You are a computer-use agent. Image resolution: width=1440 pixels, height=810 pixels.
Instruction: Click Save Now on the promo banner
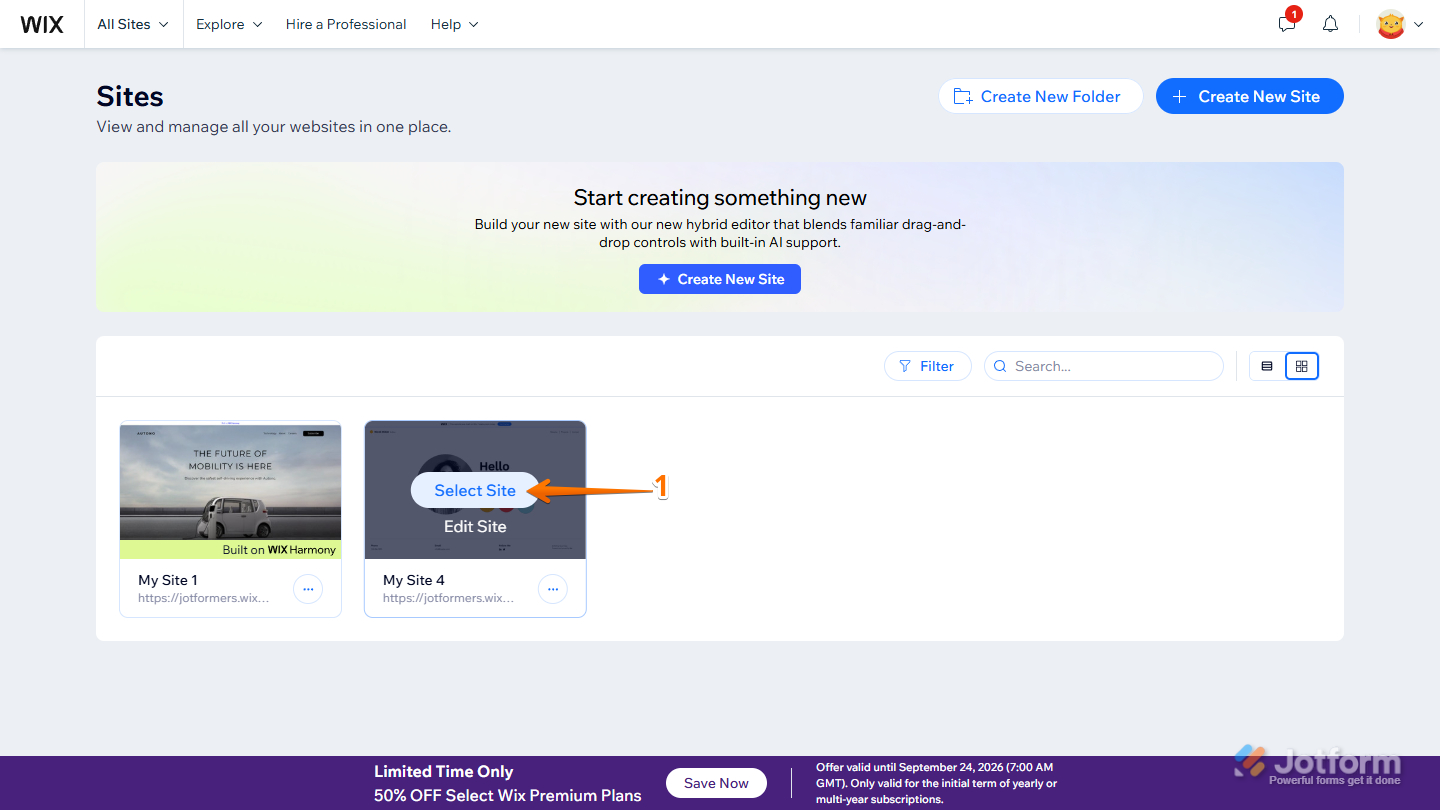pos(716,783)
